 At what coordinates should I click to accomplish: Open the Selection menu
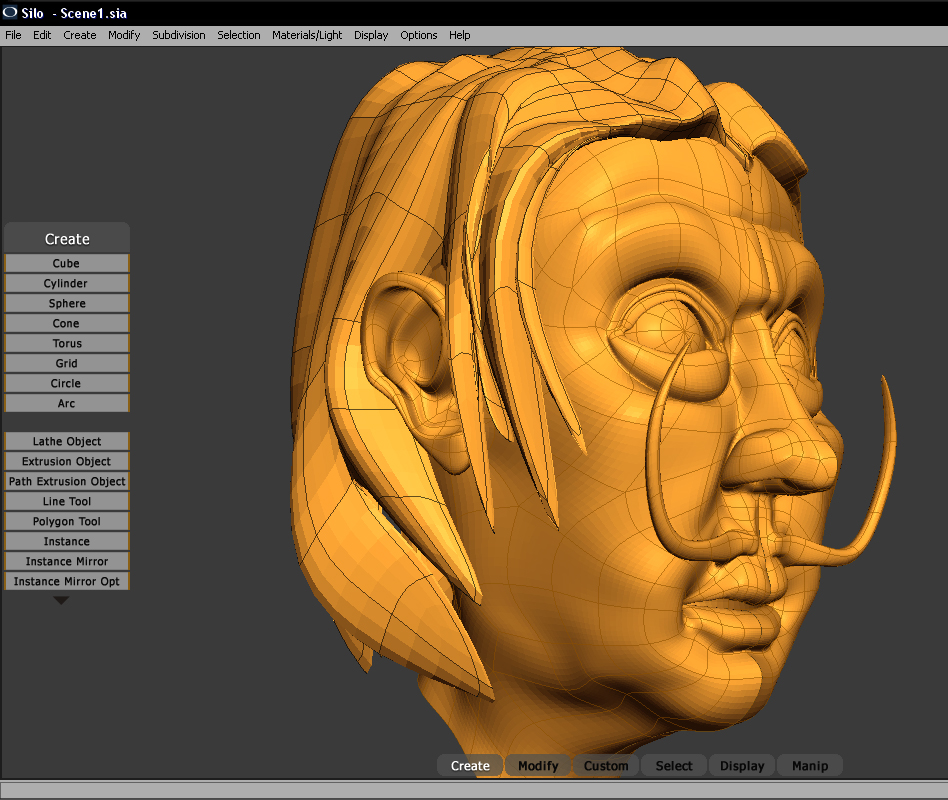(x=239, y=35)
